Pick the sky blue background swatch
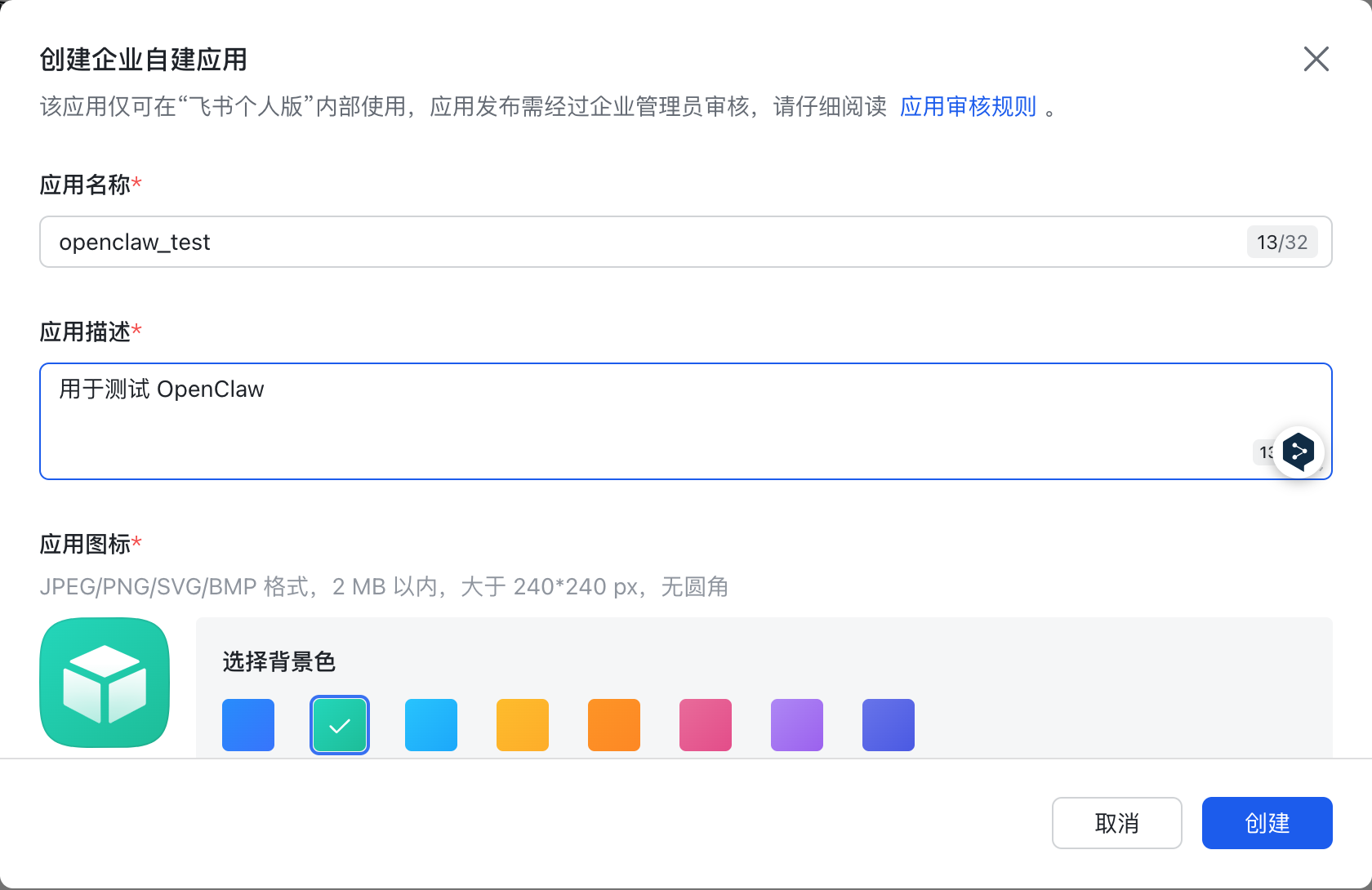Screen dimensions: 1372x890 [431, 725]
